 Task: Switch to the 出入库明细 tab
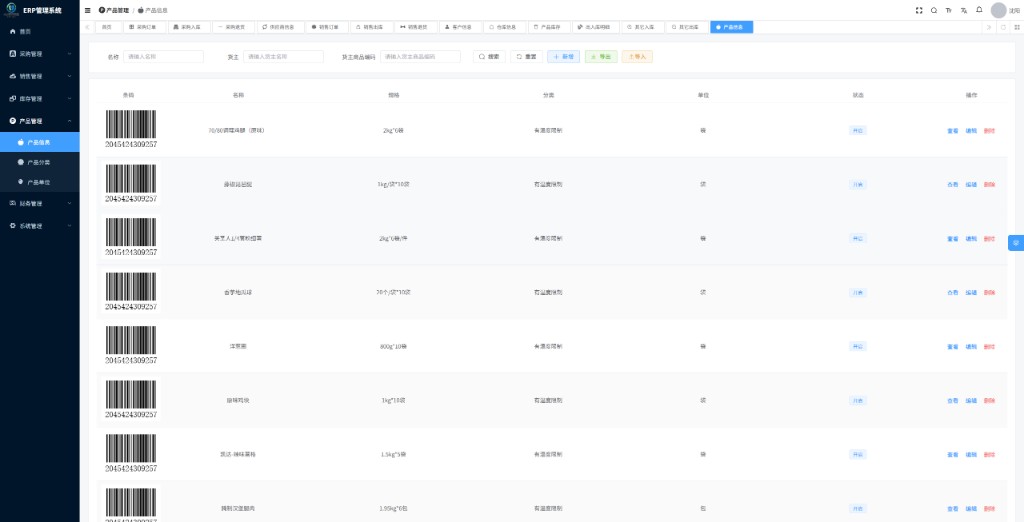coord(595,27)
